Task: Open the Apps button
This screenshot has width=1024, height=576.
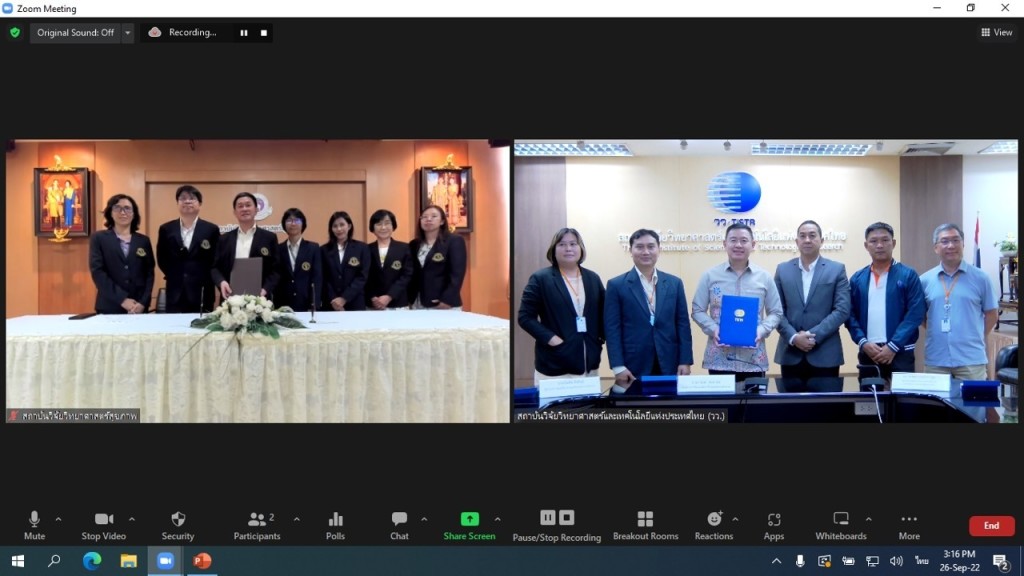Action: click(x=774, y=524)
